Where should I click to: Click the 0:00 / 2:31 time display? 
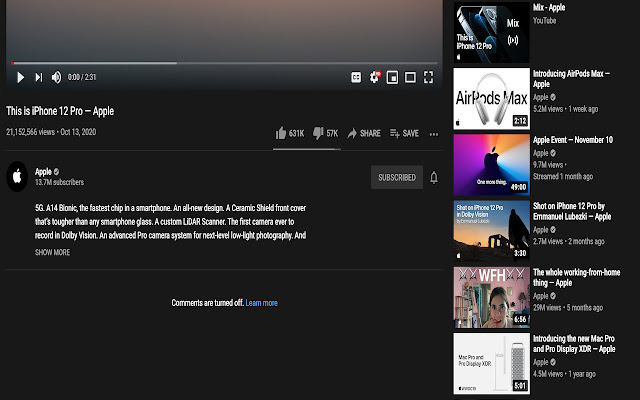point(82,77)
